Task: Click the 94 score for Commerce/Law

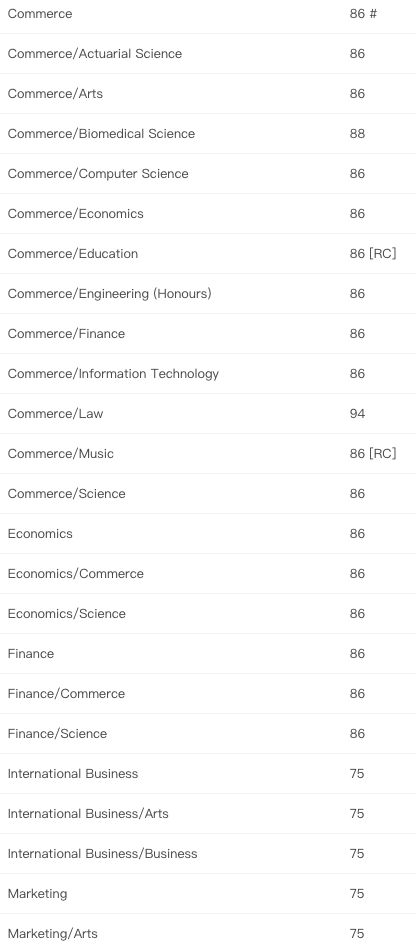Action: coord(357,414)
